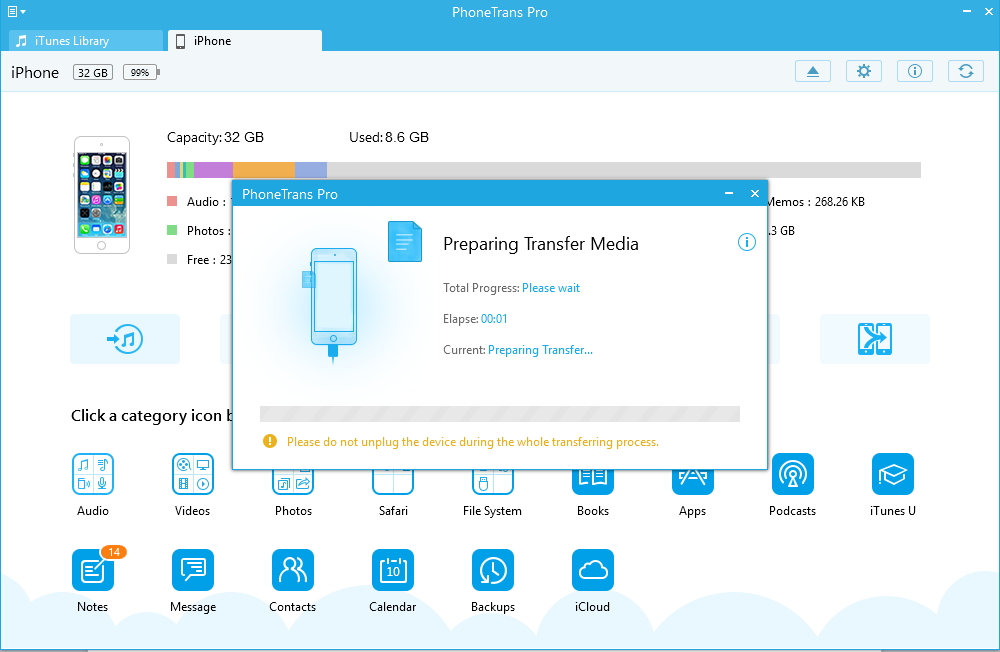Open the Videos category icon
Image resolution: width=1000 pixels, height=652 pixels.
[x=192, y=475]
